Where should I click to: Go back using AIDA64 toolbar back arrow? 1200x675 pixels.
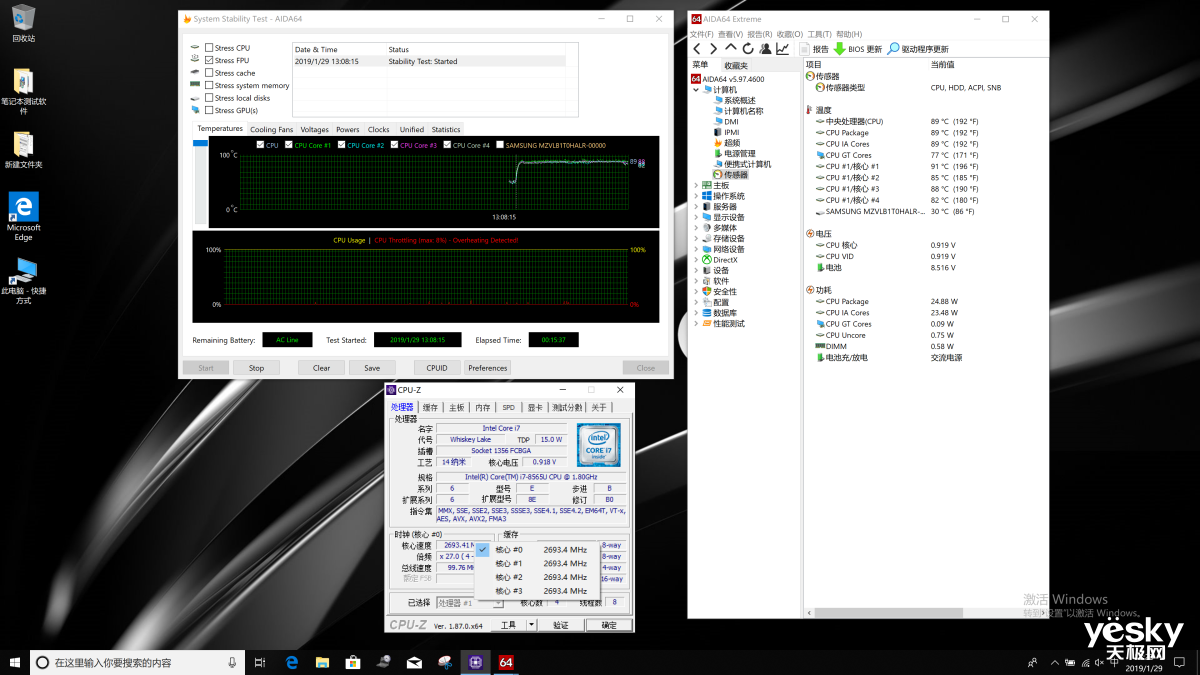pos(697,49)
